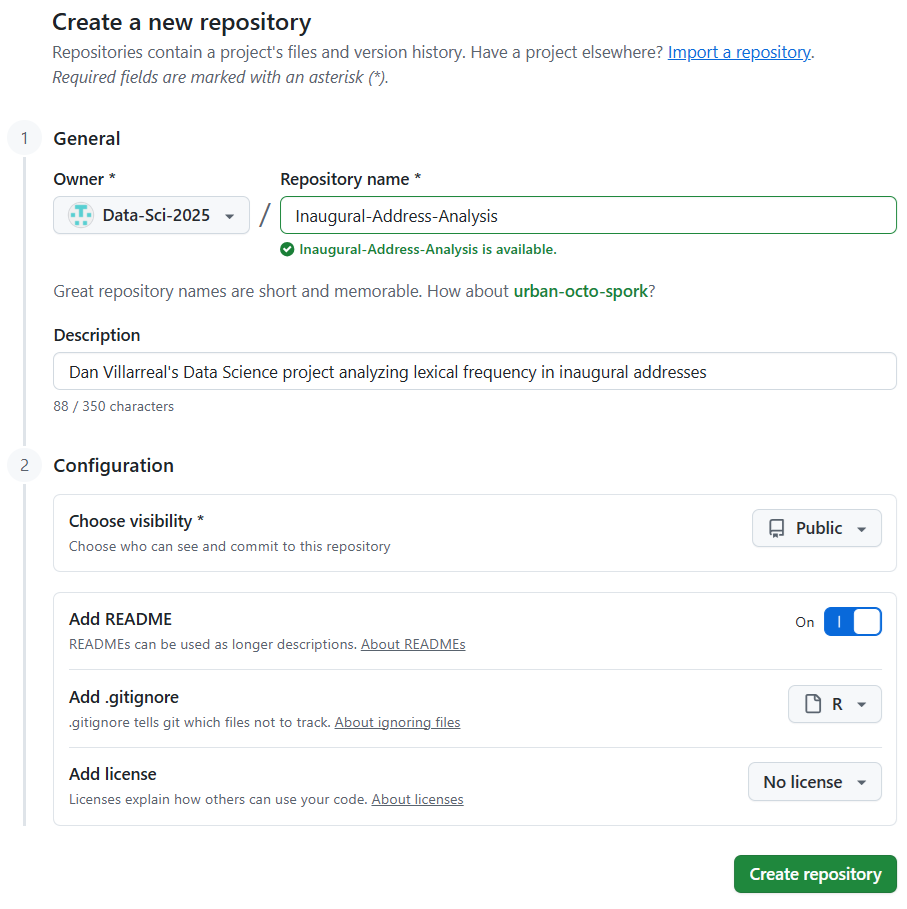Viewport: 907px width, 909px height.
Task: Expand the Public visibility dropdown
Action: 817,528
